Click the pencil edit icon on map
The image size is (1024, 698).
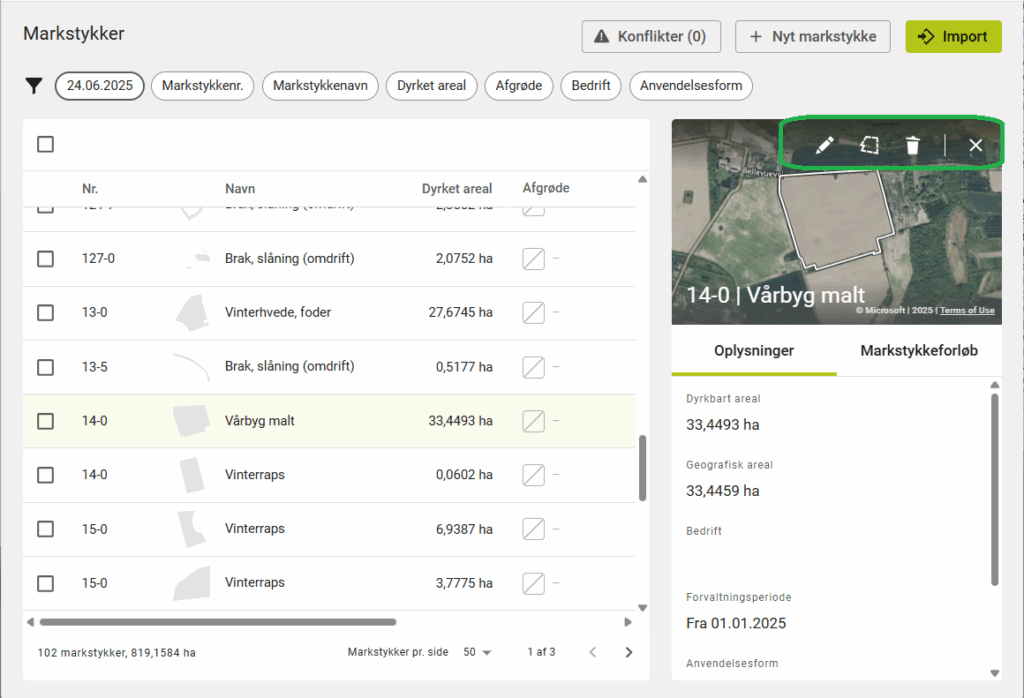pos(824,146)
